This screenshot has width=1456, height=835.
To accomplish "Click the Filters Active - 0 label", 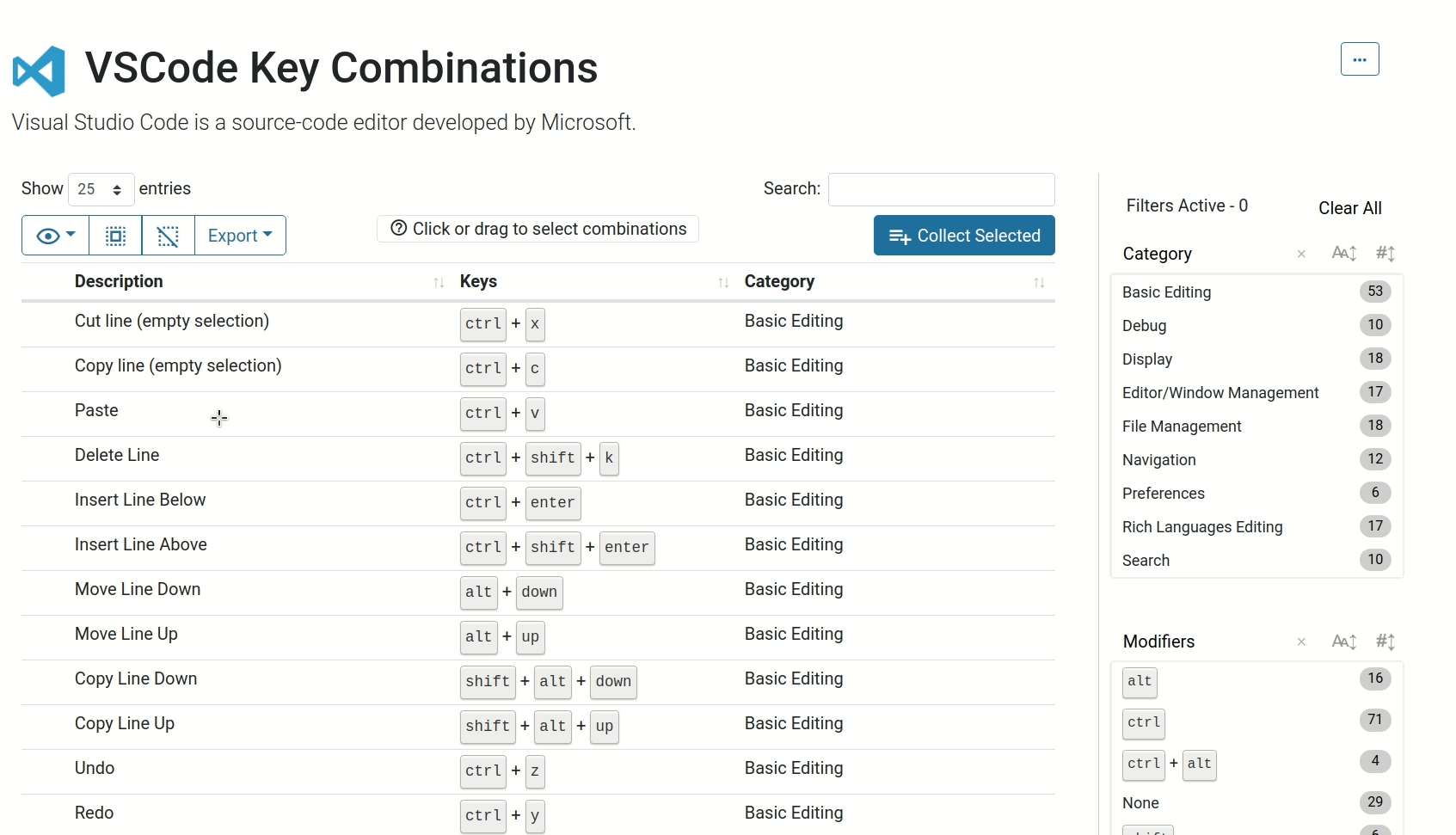I will click(x=1187, y=206).
